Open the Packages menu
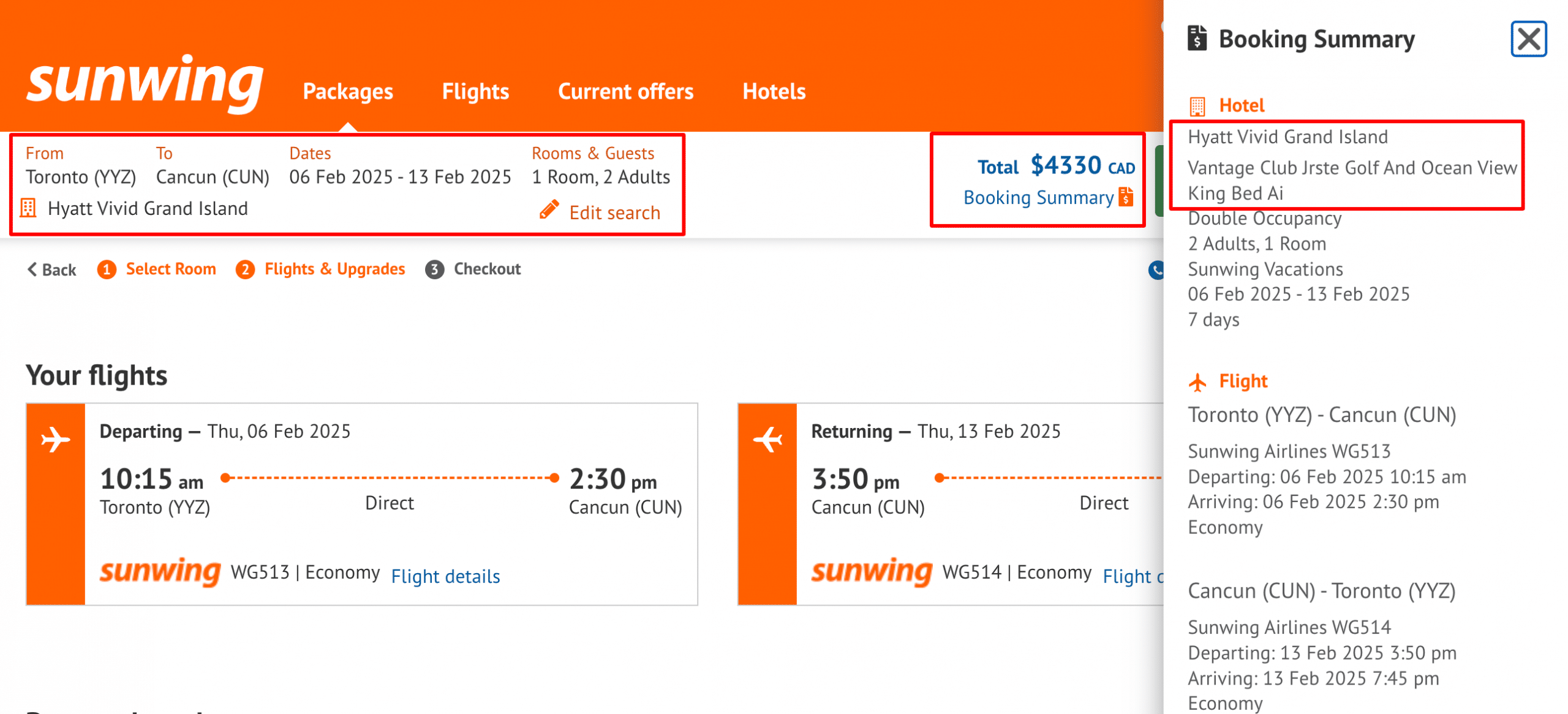1568x714 pixels. click(x=348, y=91)
